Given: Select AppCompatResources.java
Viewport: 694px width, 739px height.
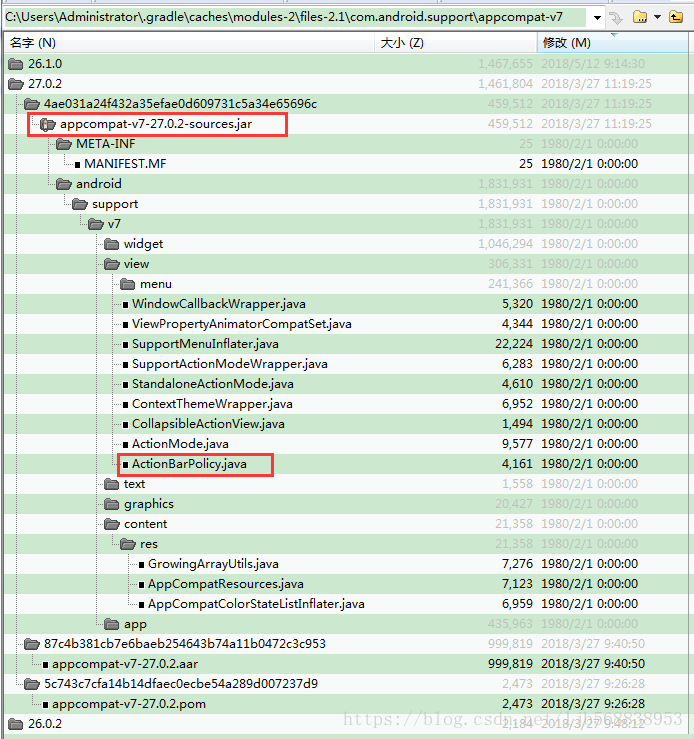Looking at the screenshot, I should click(x=226, y=584).
